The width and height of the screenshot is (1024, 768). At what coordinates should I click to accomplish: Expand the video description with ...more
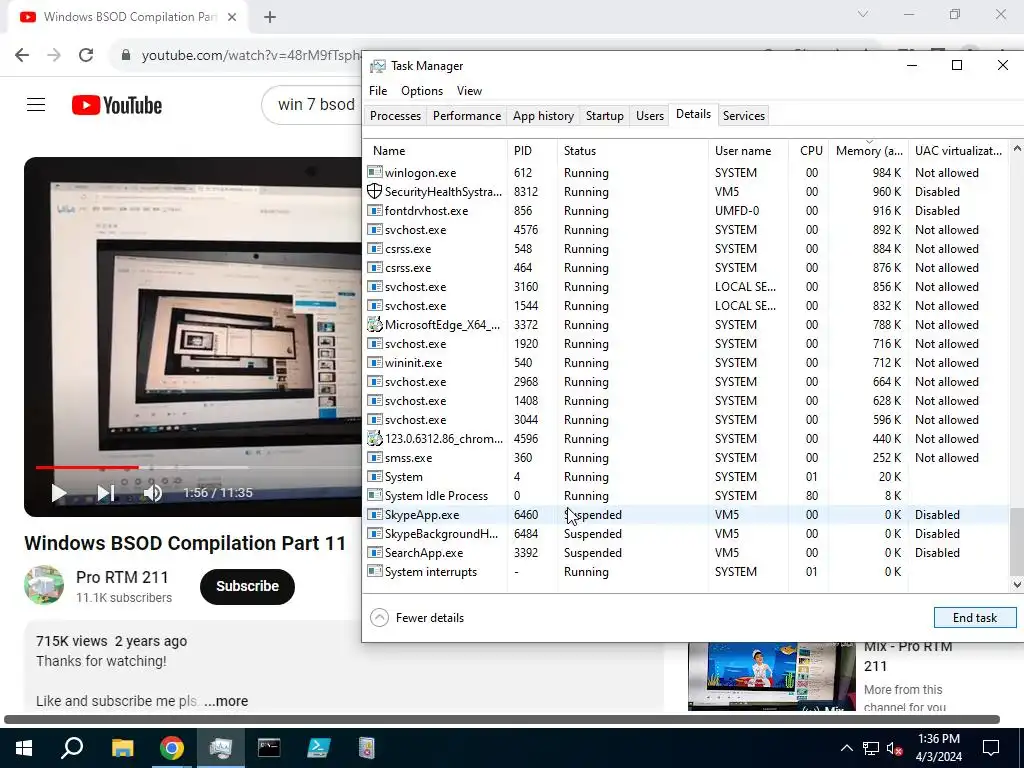[x=226, y=701]
